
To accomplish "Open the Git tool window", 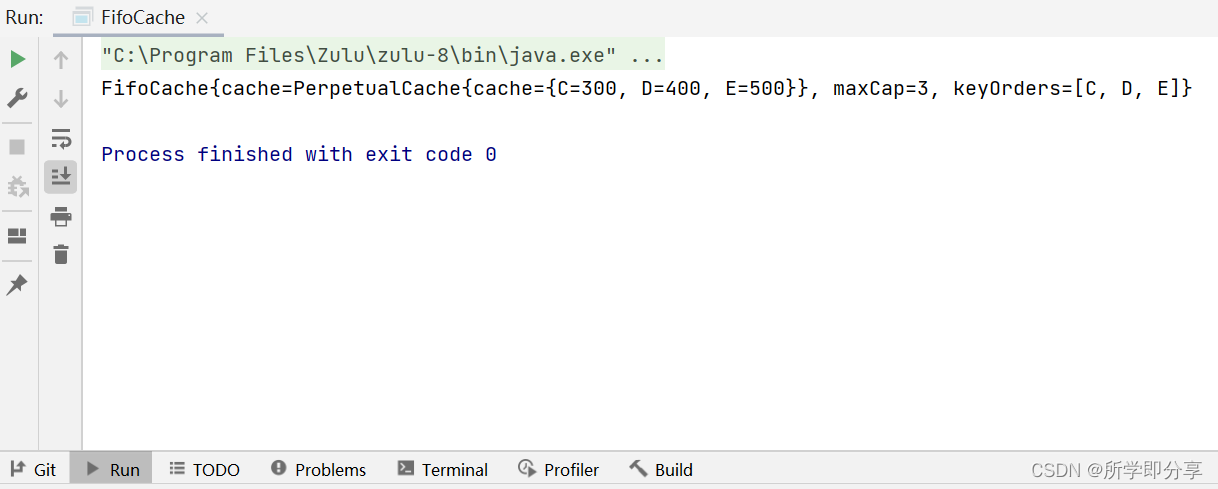I will 33,469.
